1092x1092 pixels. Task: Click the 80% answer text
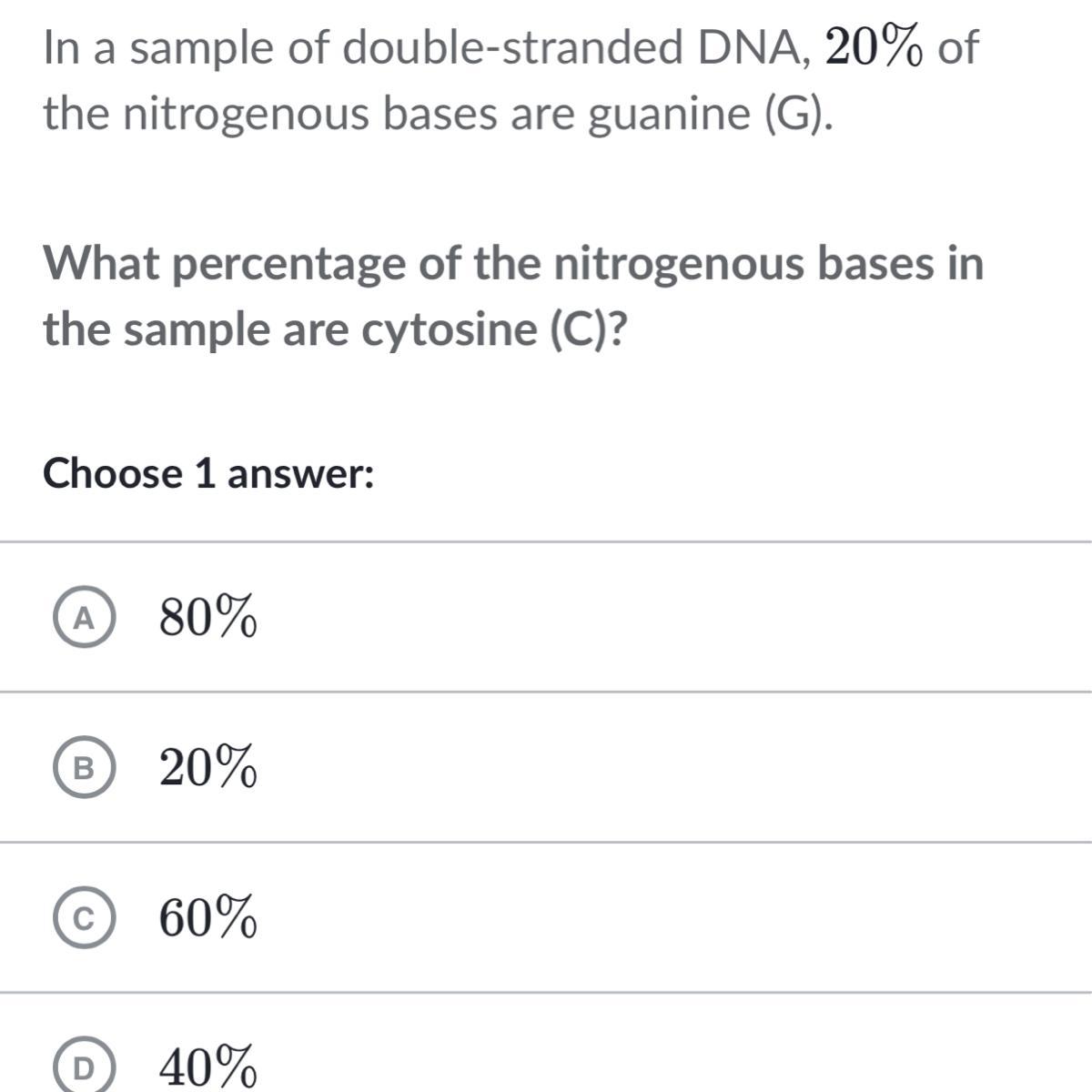click(x=208, y=619)
